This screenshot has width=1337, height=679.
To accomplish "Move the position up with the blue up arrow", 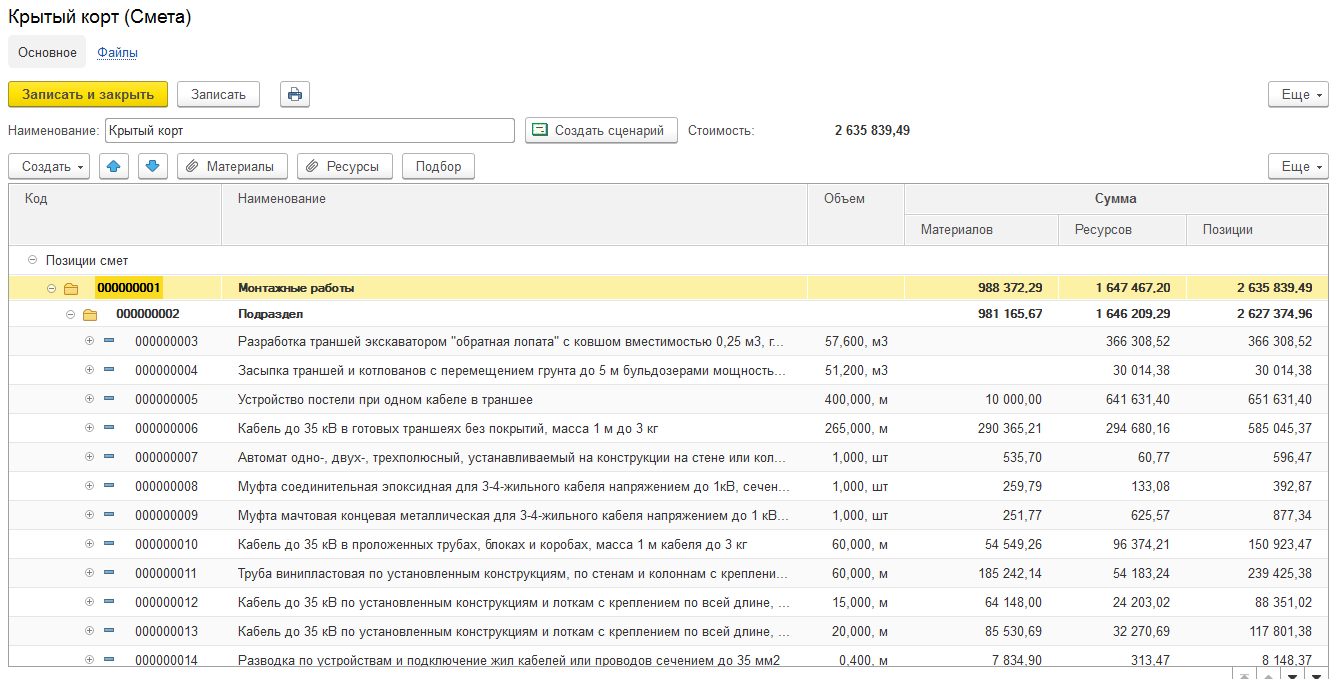I will coord(114,167).
